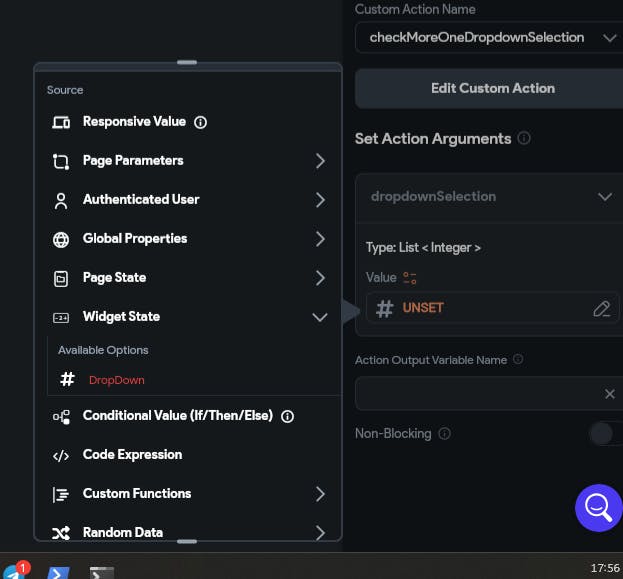The image size is (623, 579).
Task: Collapse the dropdownSelection argument section
Action: [604, 197]
